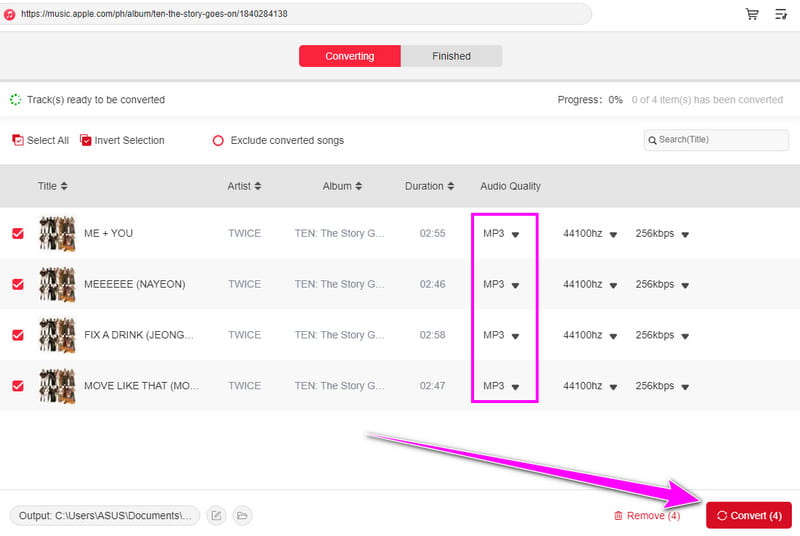Open the output folder icon
The width and height of the screenshot is (800, 536).
[242, 515]
